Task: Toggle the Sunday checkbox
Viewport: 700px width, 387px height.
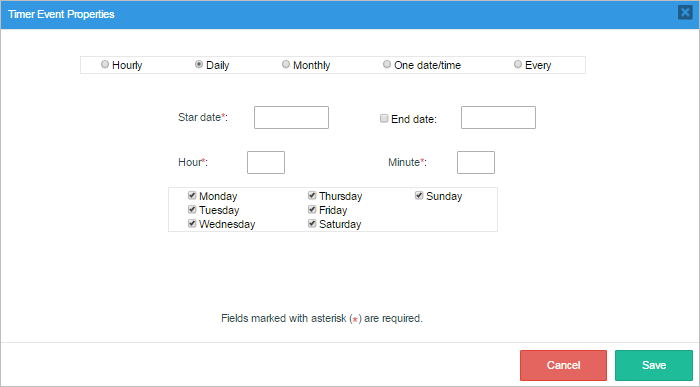Action: [x=419, y=196]
